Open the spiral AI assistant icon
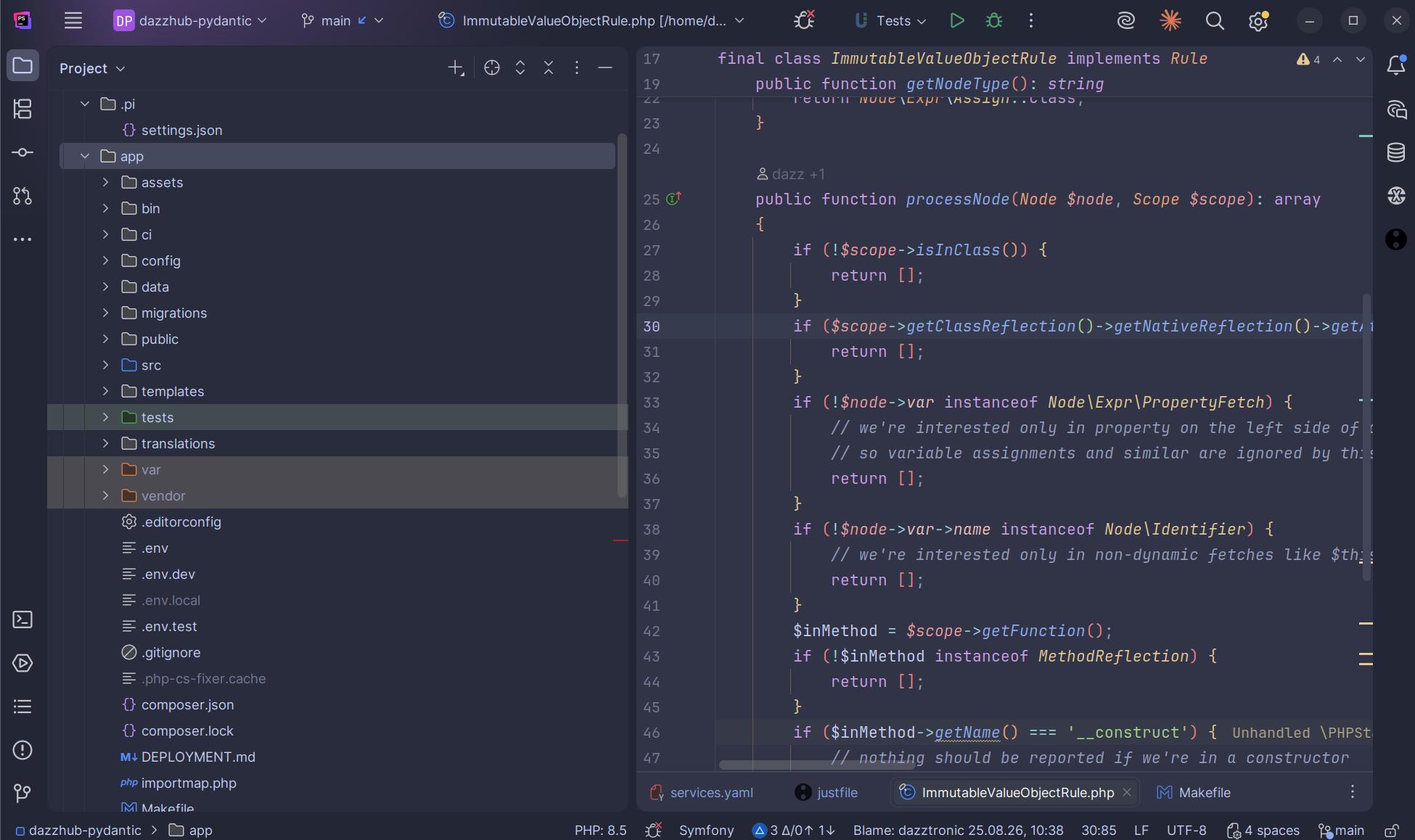The image size is (1415, 840). (1125, 20)
